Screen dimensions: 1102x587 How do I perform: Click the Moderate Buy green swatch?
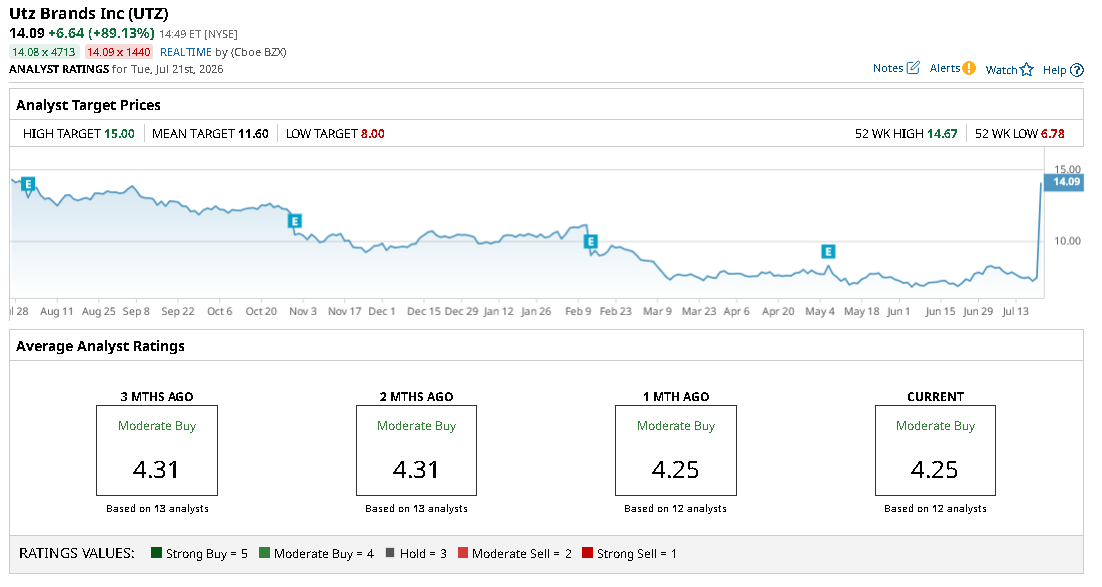point(264,553)
